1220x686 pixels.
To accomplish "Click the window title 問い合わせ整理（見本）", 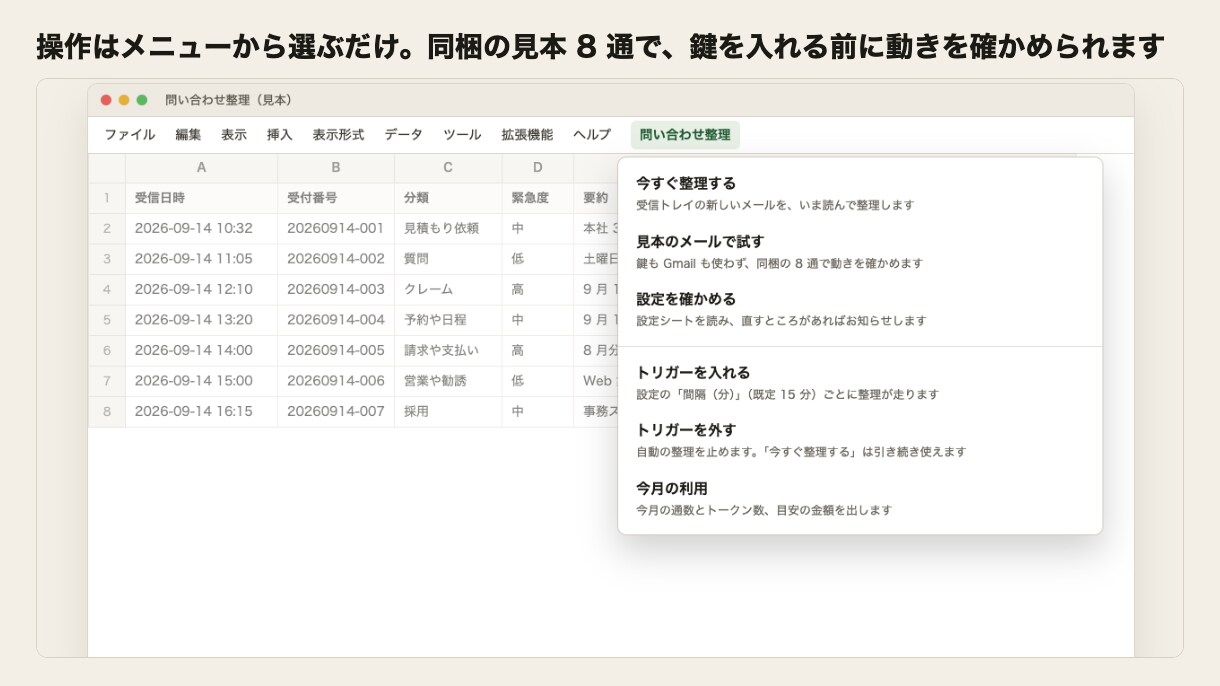I will tap(228, 100).
